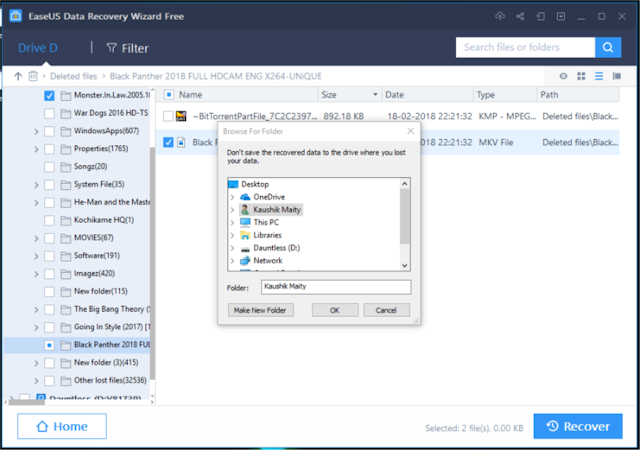
Task: Select Desktop in the folder tree
Action: tap(255, 184)
